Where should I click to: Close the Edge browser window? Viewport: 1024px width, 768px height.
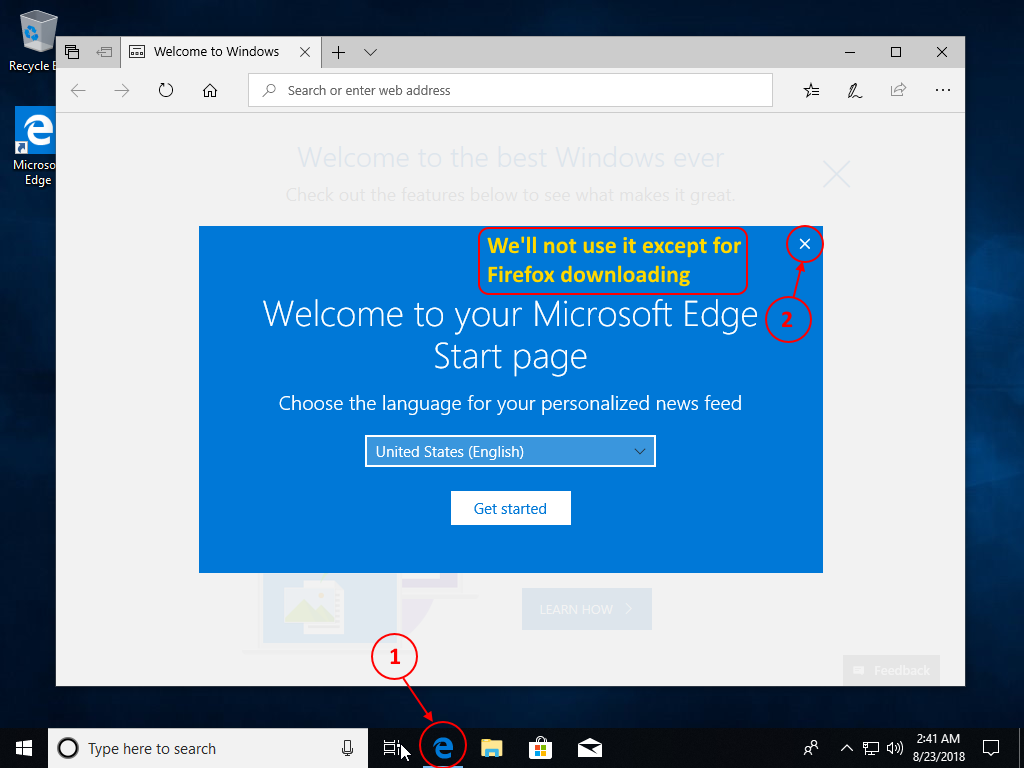[x=942, y=52]
